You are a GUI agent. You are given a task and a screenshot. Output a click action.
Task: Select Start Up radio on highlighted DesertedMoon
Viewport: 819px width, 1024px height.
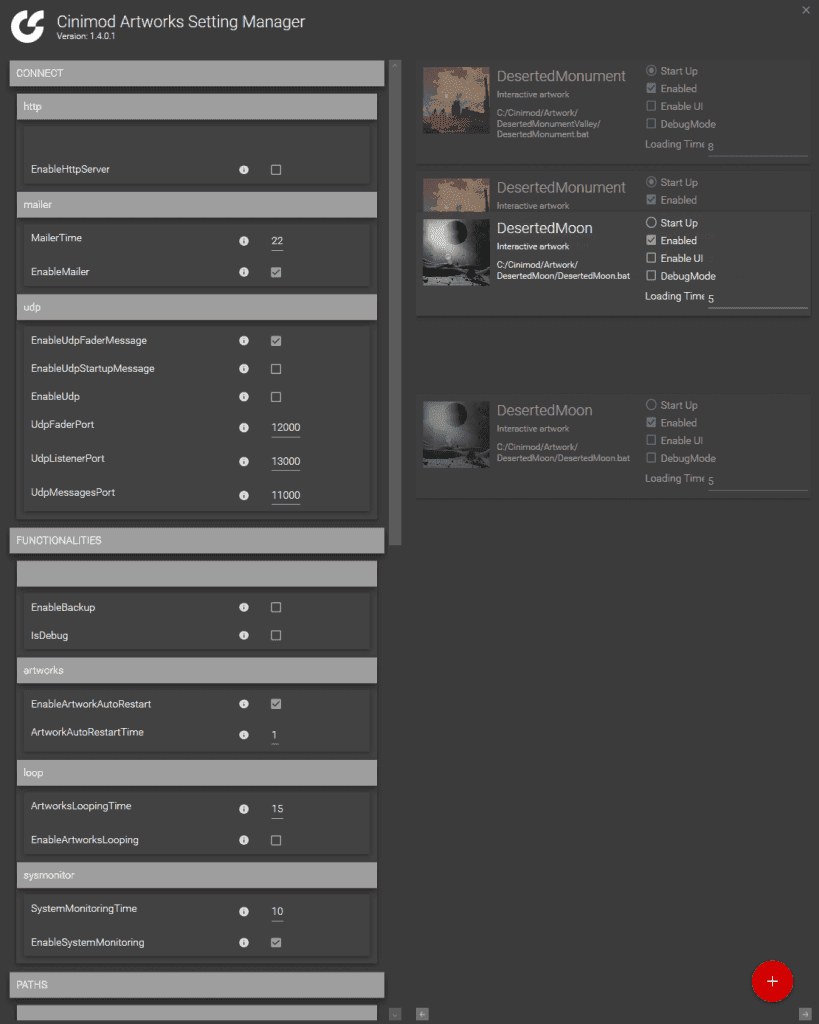[651, 223]
